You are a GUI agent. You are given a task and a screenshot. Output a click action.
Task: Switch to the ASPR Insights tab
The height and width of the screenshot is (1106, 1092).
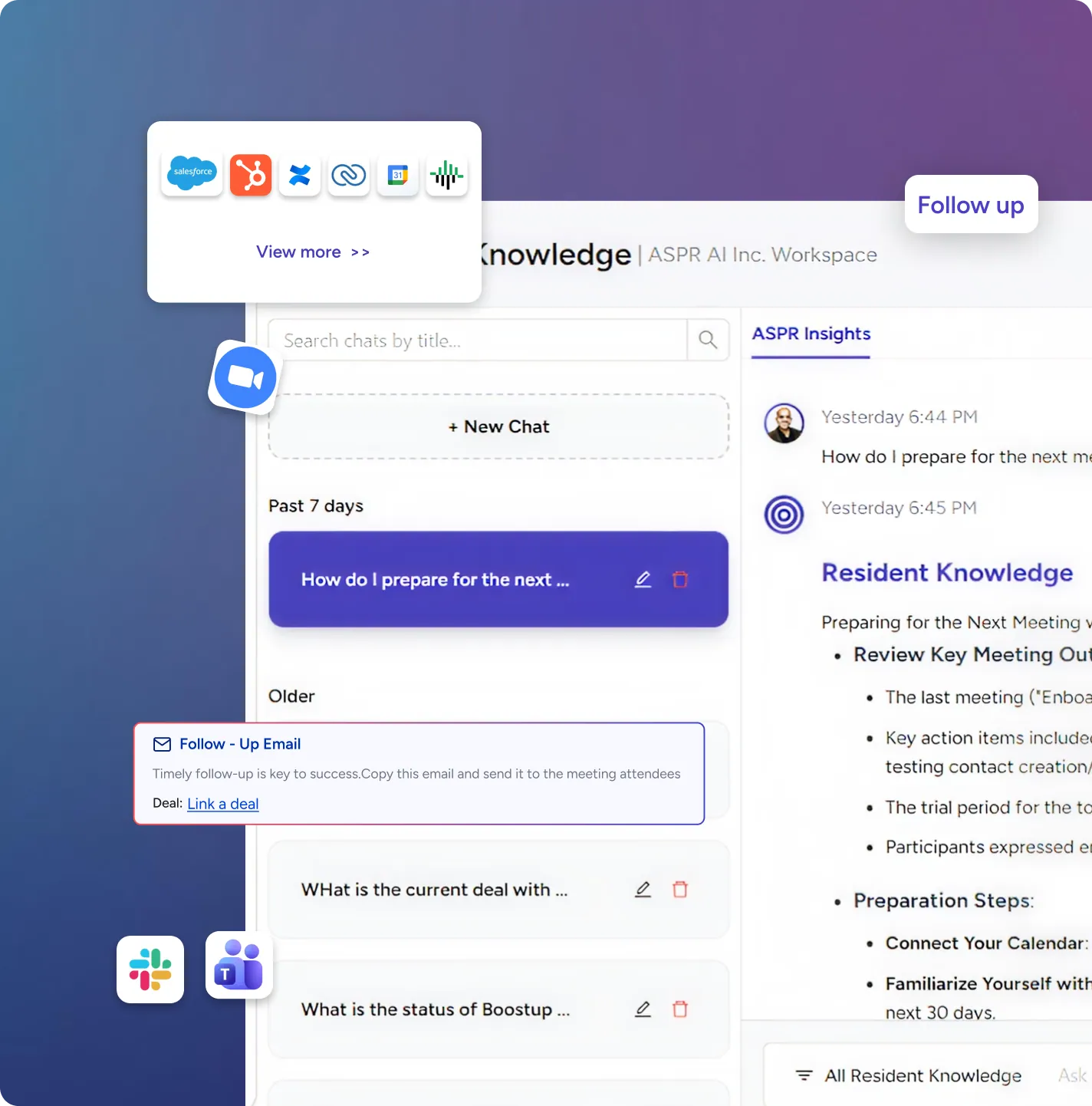811,334
